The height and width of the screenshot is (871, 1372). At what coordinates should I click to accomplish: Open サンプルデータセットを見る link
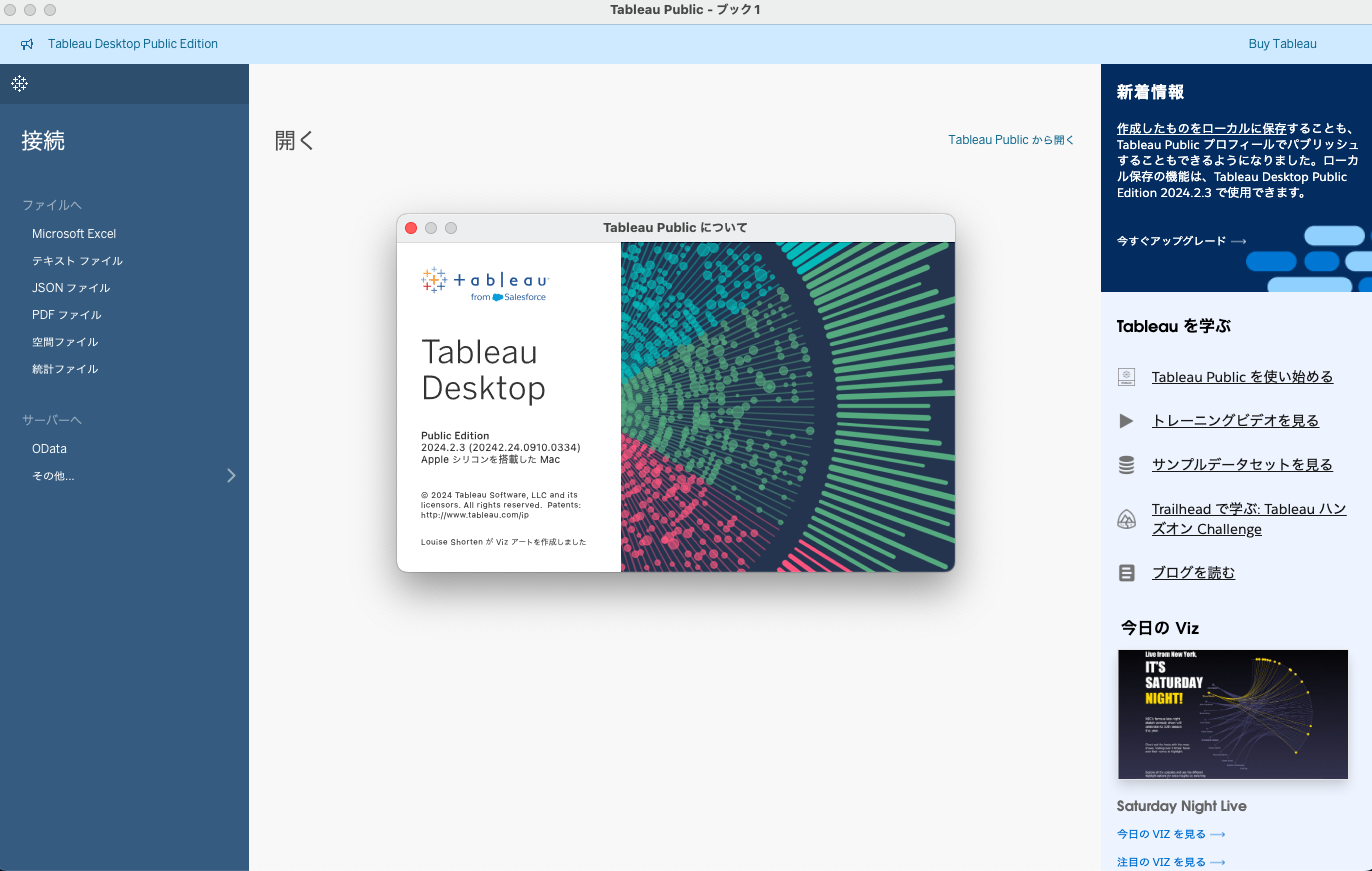pyautogui.click(x=1242, y=465)
